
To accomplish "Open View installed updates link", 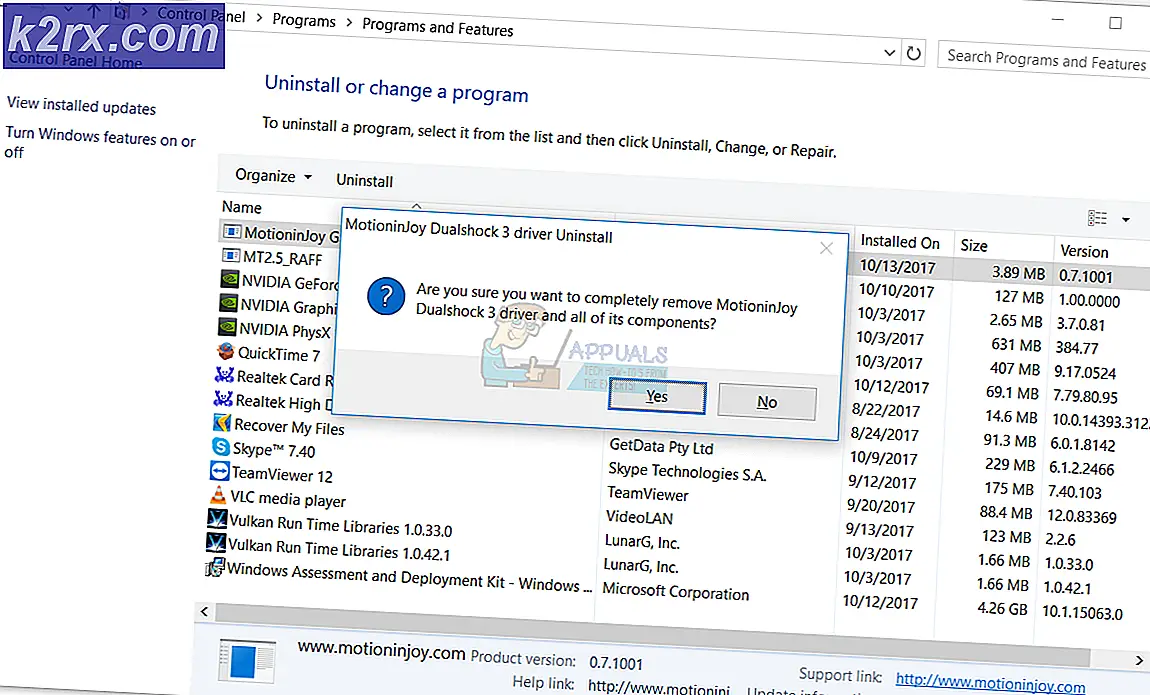I will 81,106.
